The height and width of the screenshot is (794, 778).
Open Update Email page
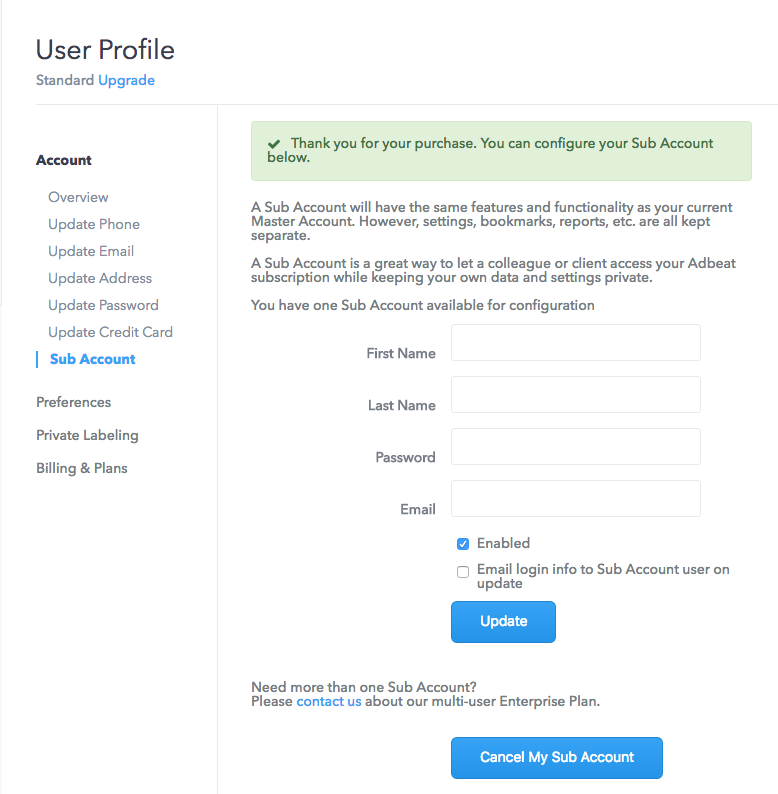91,251
